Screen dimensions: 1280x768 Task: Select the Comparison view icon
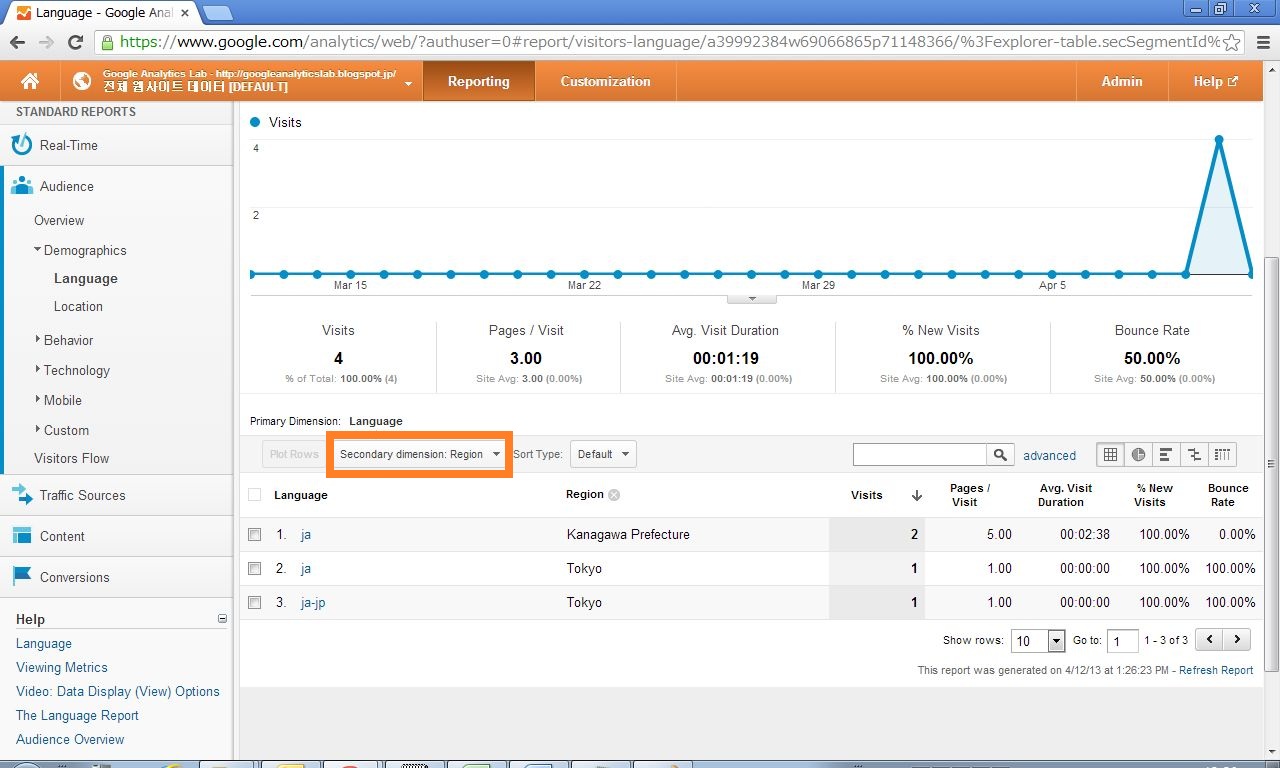click(x=1194, y=454)
